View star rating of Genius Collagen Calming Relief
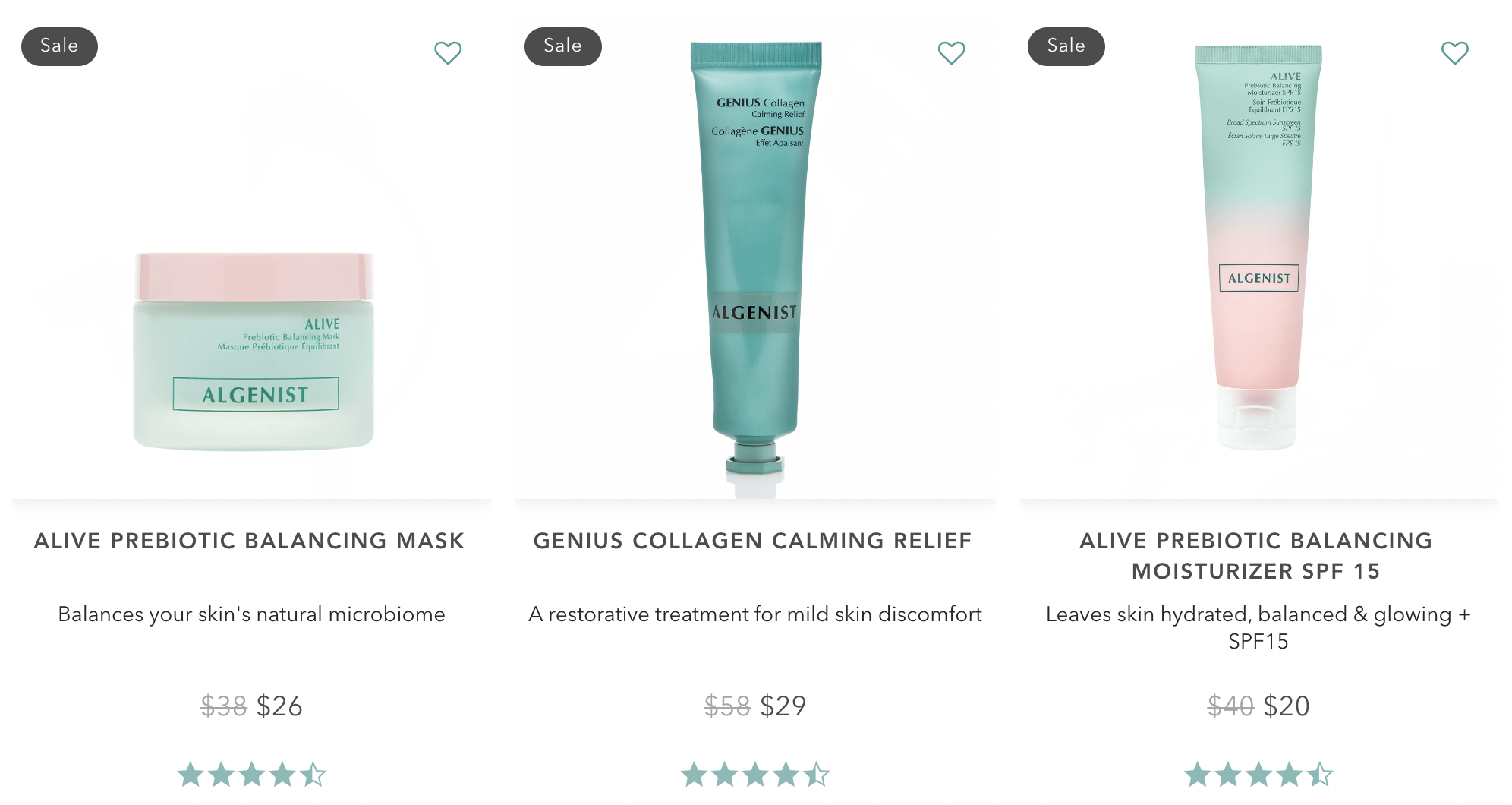1512x805 pixels. click(754, 775)
